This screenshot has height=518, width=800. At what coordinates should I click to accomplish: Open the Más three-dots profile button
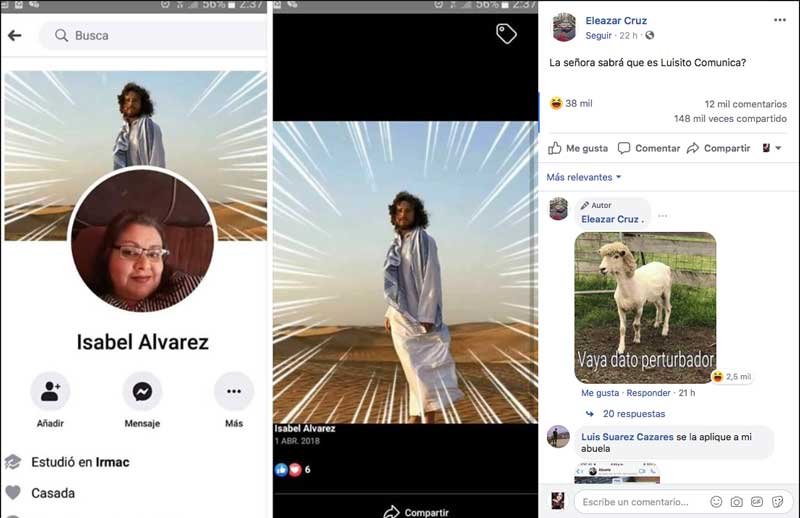[233, 392]
